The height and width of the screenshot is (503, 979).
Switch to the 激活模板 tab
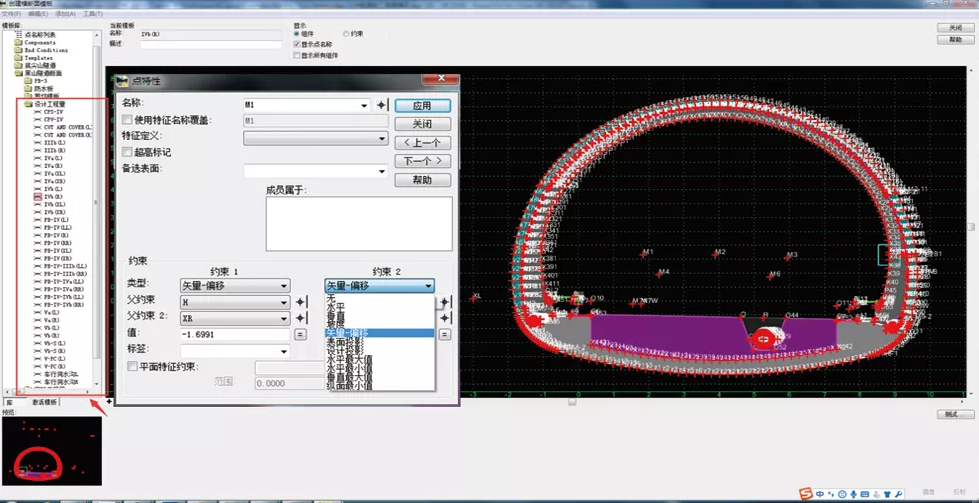44,403
